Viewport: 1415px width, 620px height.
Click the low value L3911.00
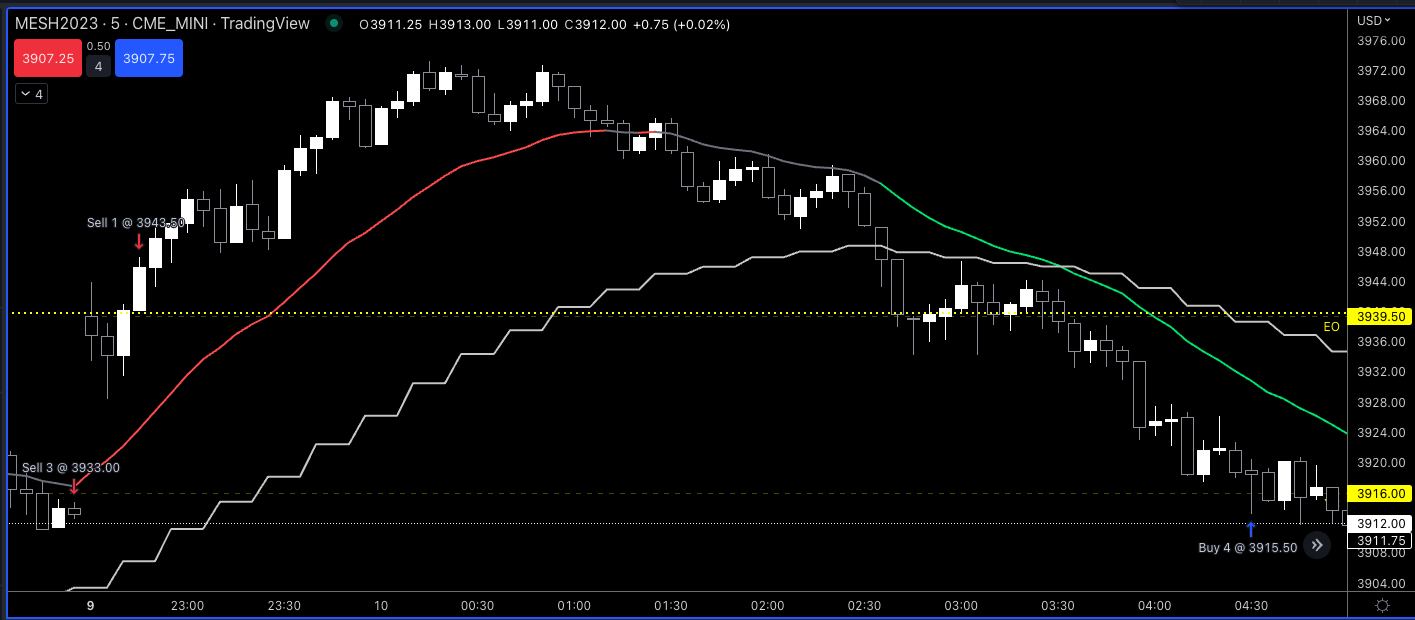click(526, 24)
